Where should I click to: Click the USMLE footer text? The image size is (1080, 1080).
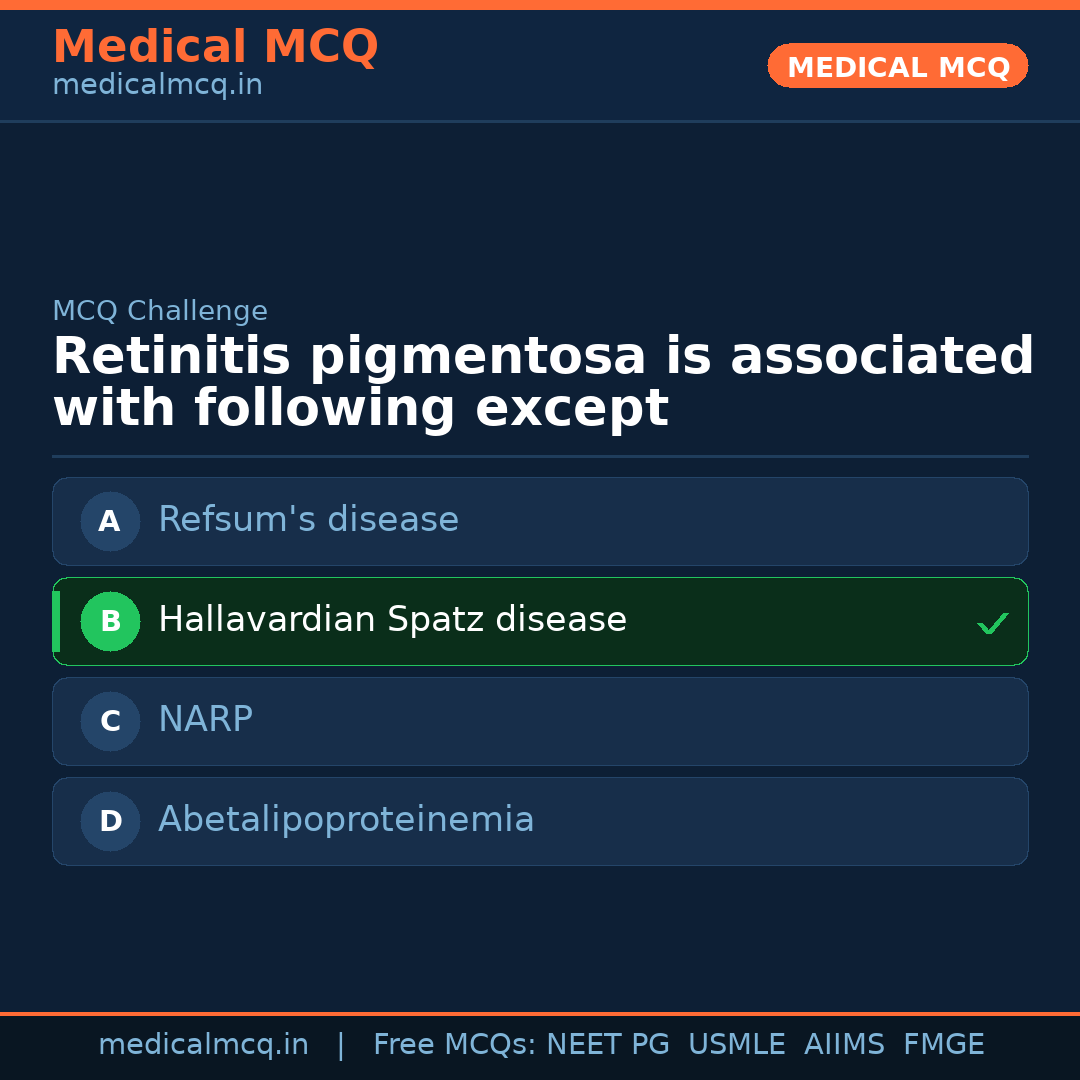tap(736, 1045)
